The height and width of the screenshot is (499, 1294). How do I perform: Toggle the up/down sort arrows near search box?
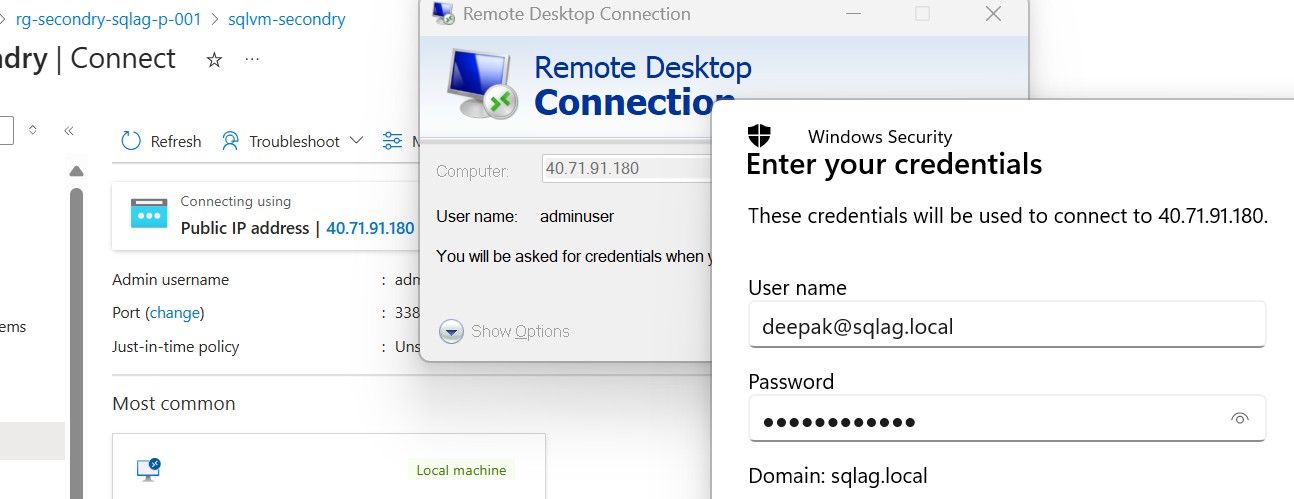pyautogui.click(x=33, y=130)
